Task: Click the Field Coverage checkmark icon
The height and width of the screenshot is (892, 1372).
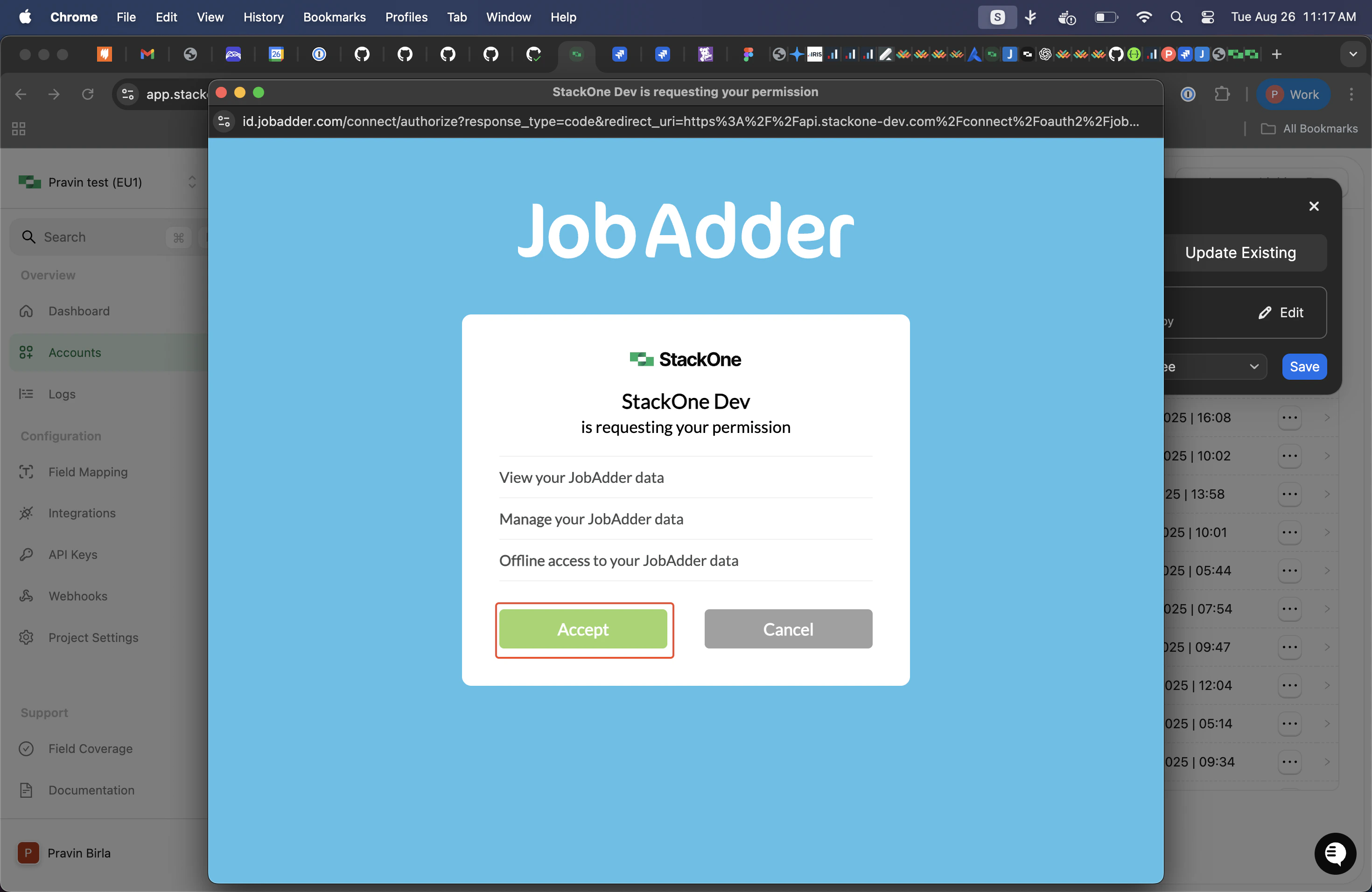Action: click(27, 748)
